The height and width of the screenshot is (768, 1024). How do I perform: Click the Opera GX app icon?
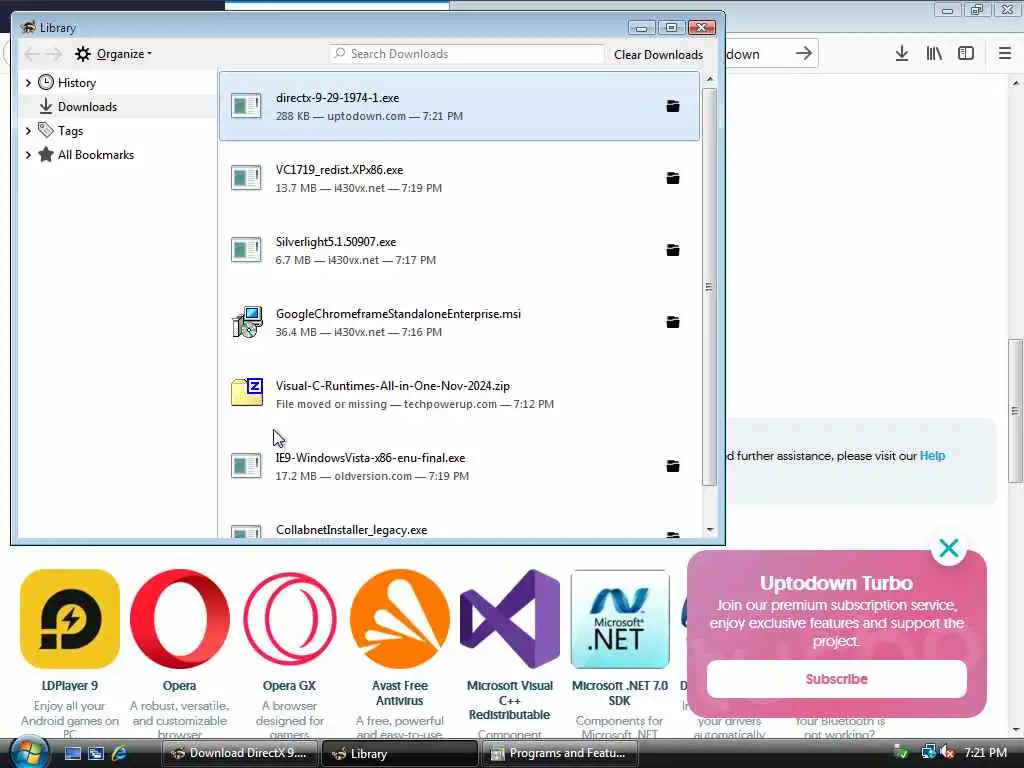pyautogui.click(x=289, y=618)
